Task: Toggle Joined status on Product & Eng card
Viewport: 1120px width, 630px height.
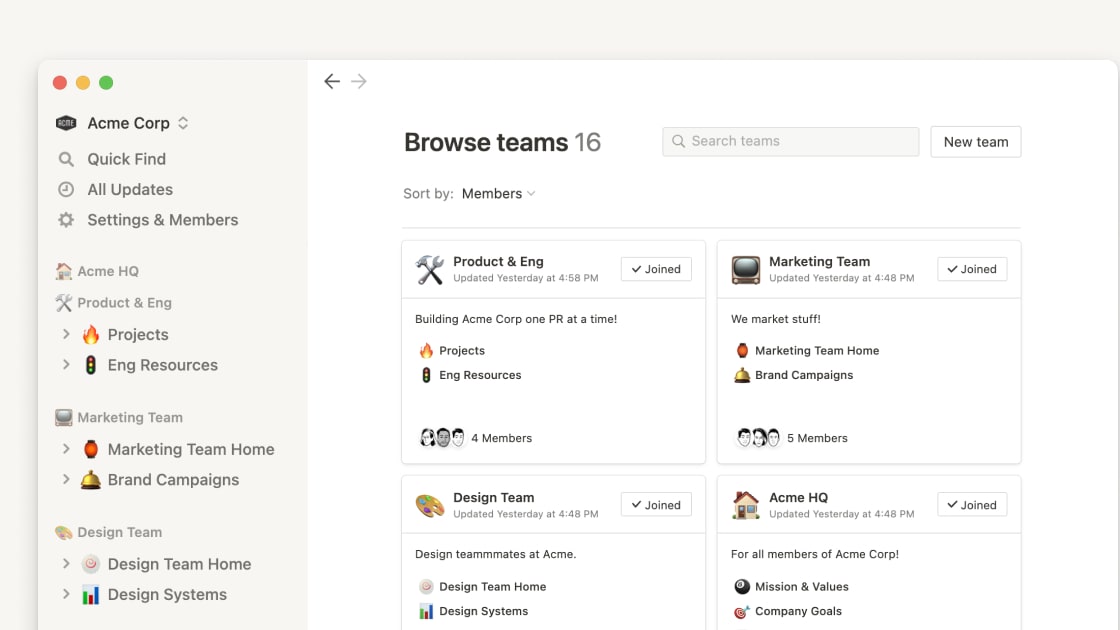Action: pos(656,269)
